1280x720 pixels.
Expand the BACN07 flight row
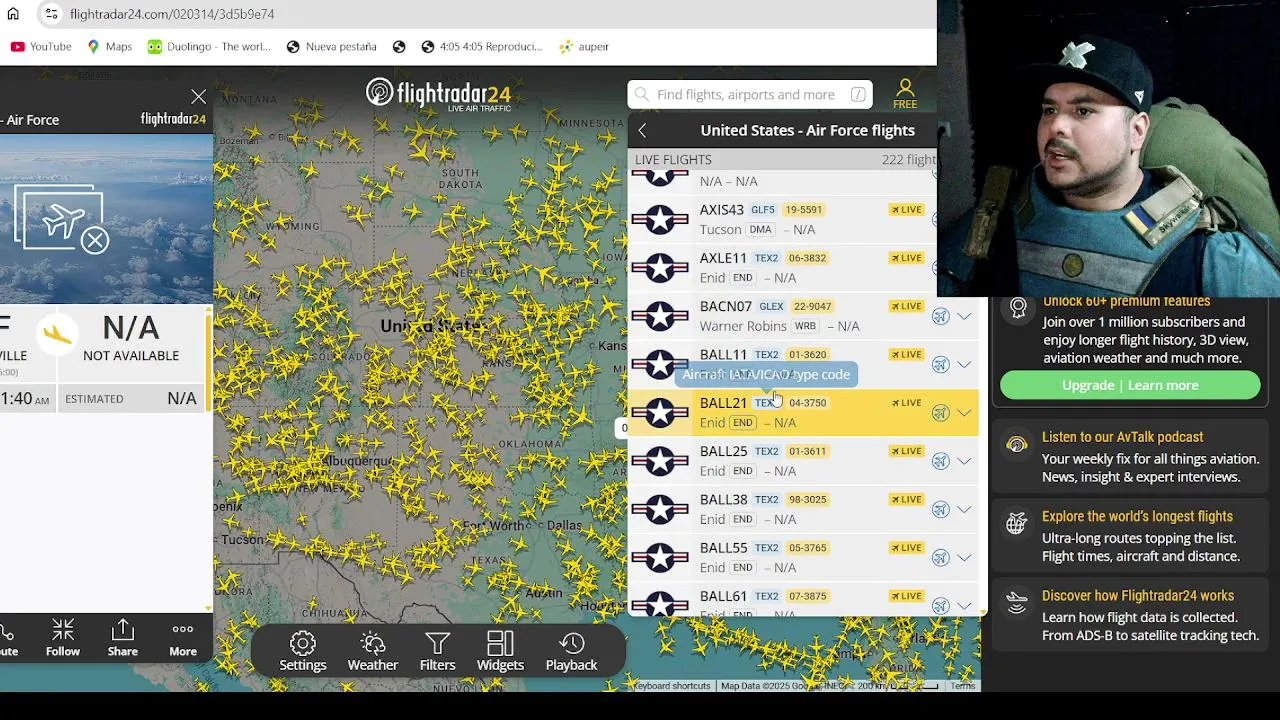pyautogui.click(x=964, y=316)
